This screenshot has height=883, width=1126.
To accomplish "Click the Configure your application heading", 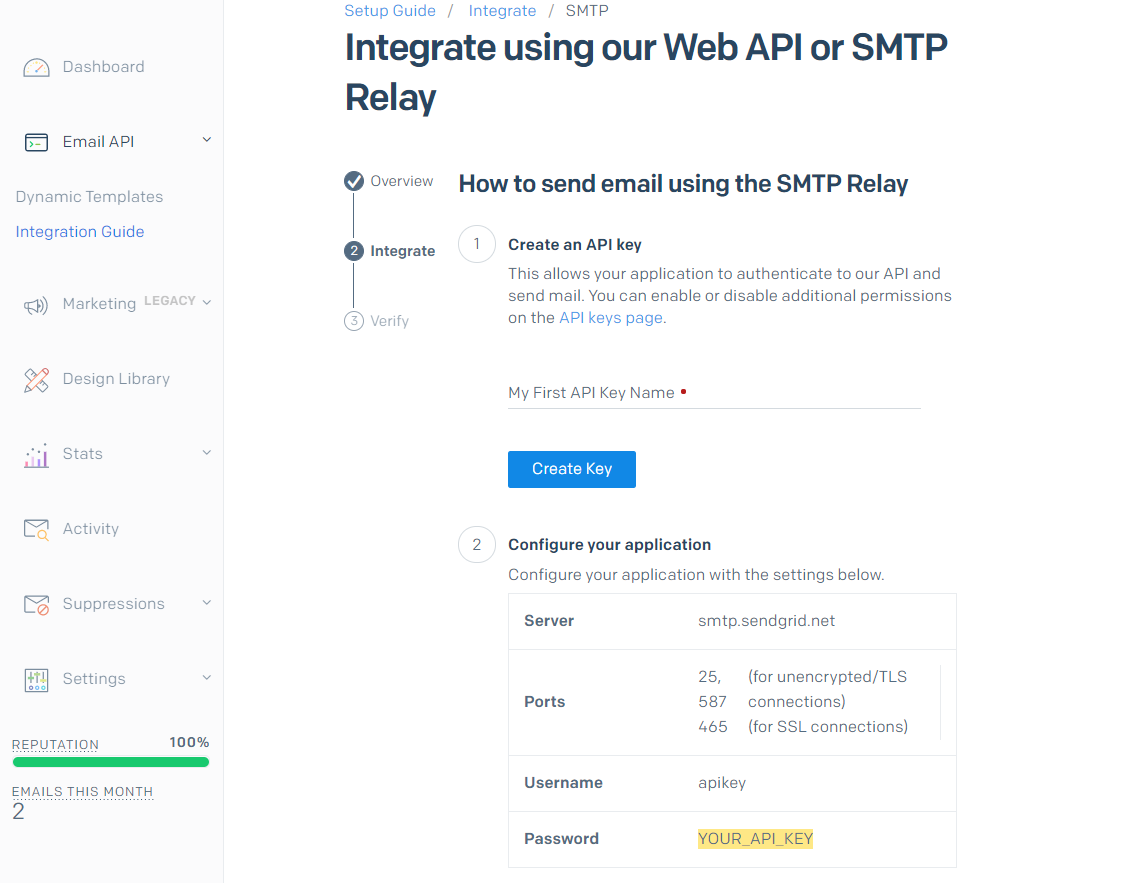I will coord(609,545).
